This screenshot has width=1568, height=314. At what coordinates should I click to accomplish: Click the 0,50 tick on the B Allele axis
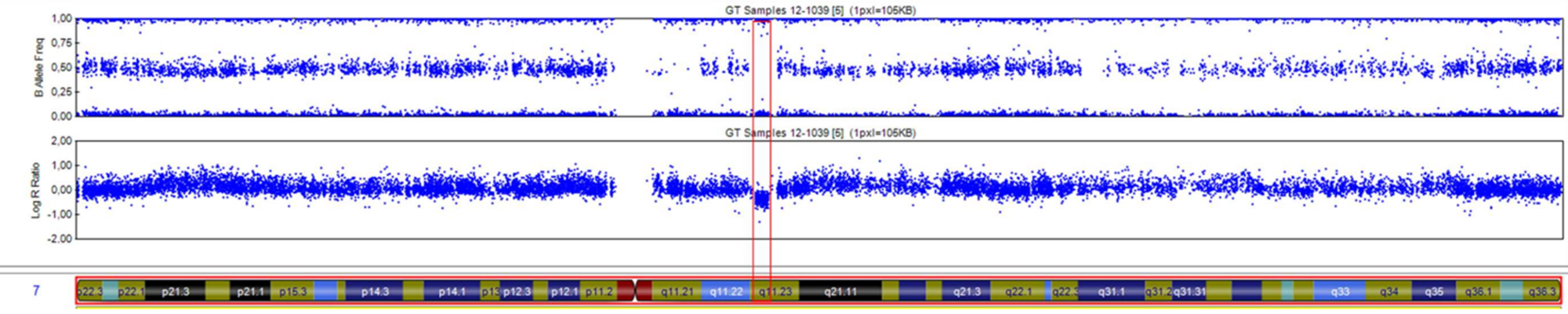pos(60,68)
